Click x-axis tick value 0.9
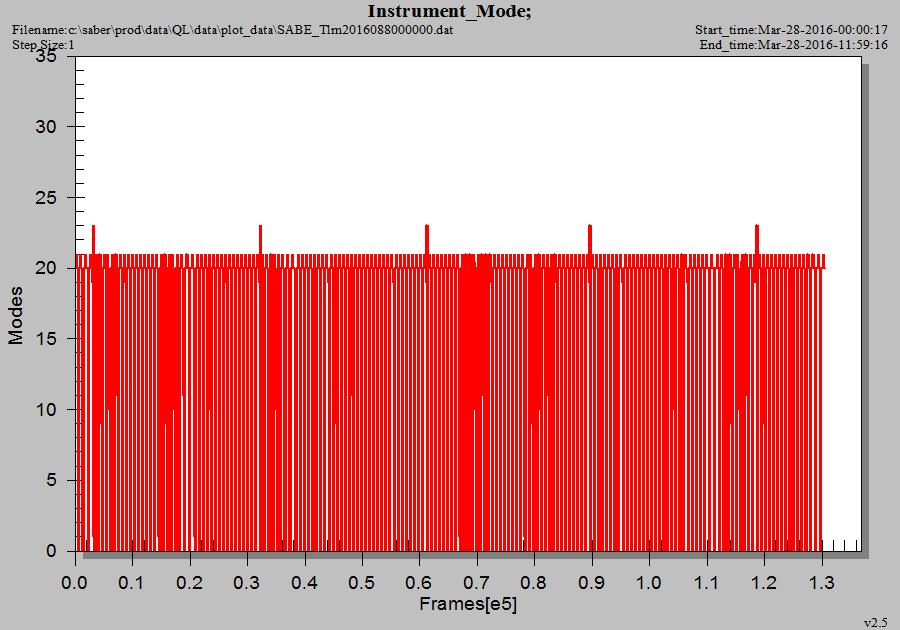900x630 pixels. coord(591,583)
